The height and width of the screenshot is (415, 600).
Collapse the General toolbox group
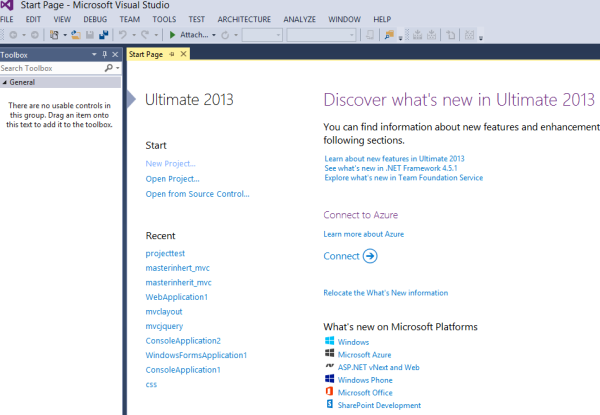5,82
